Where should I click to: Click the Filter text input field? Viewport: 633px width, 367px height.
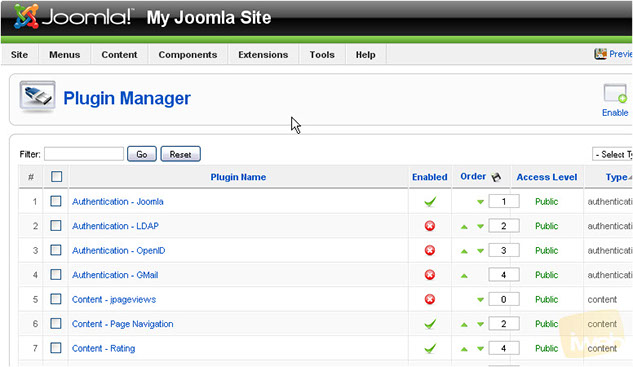[x=84, y=154]
